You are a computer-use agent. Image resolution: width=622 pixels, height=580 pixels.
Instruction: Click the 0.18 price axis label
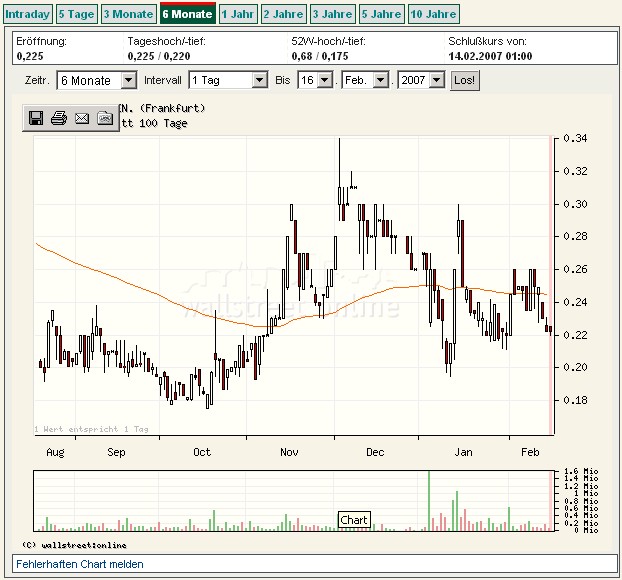575,400
